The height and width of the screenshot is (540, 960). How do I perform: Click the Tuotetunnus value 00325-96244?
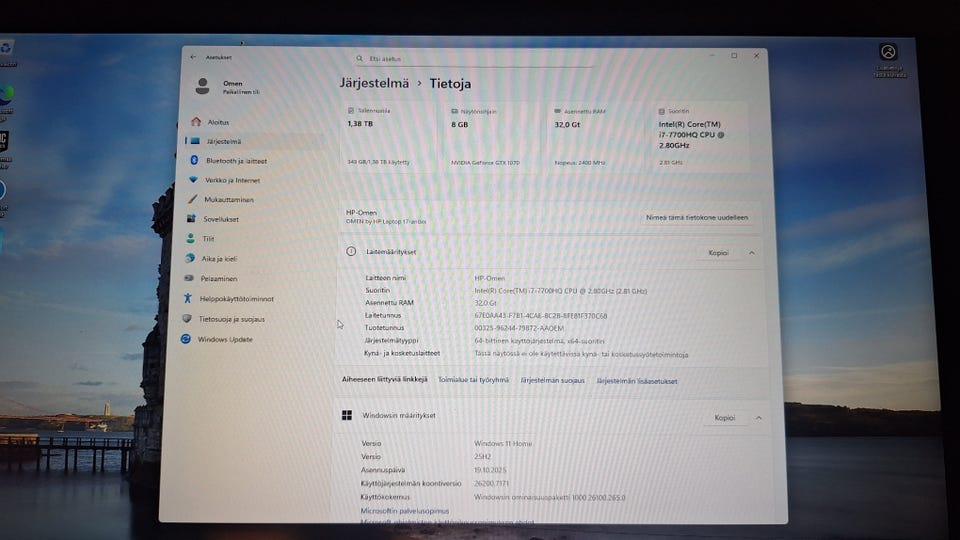[519, 328]
